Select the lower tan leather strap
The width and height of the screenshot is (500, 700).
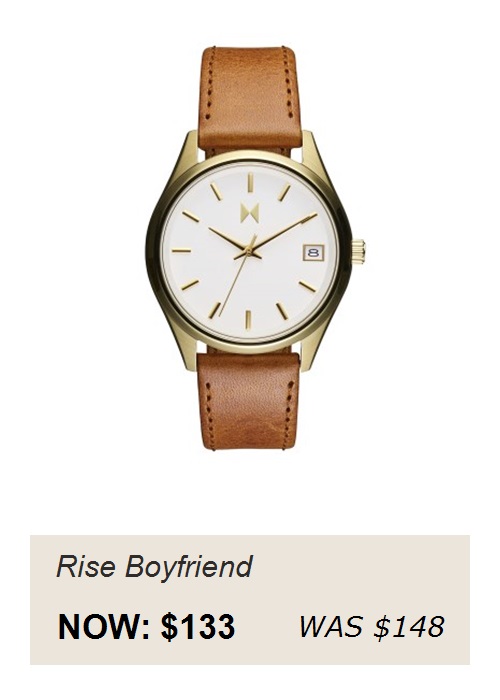click(248, 400)
